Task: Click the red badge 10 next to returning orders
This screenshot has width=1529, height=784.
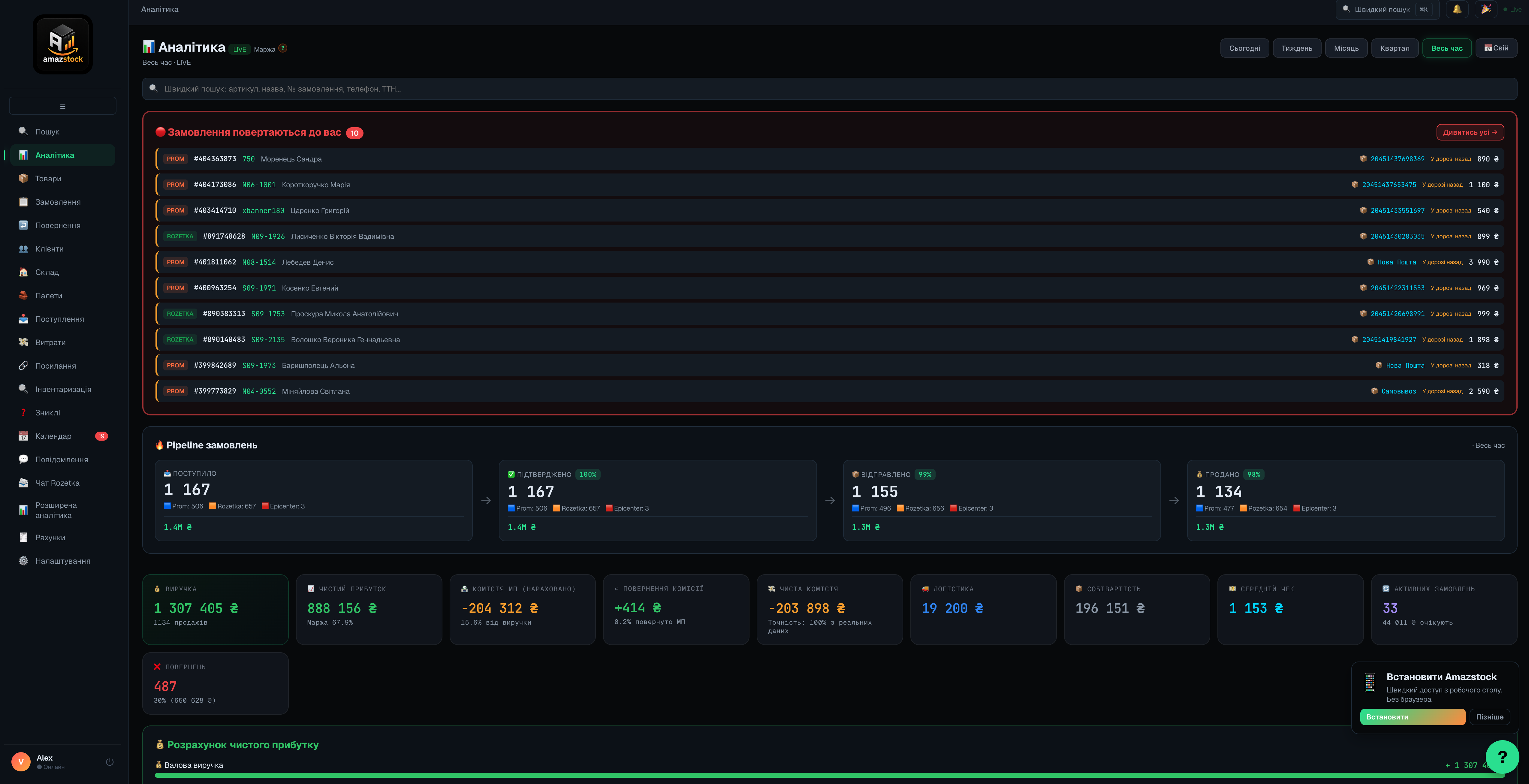Action: point(354,133)
